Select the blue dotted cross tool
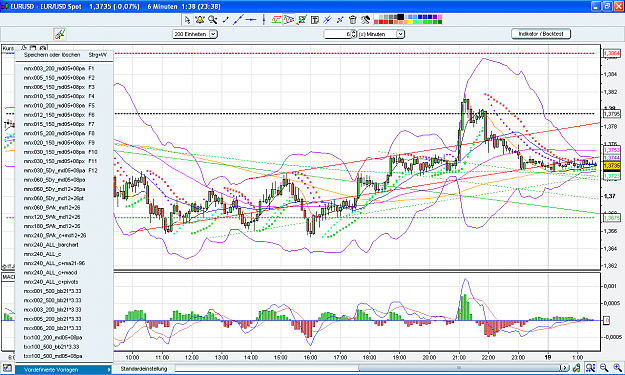 coord(340,20)
